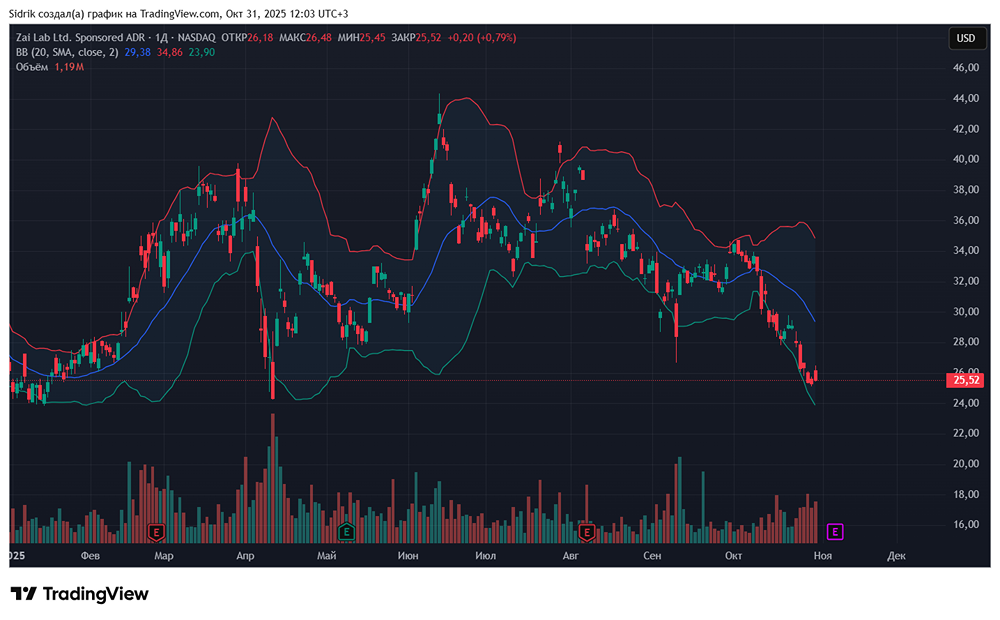Click the 30,00 price axis label

(x=966, y=311)
